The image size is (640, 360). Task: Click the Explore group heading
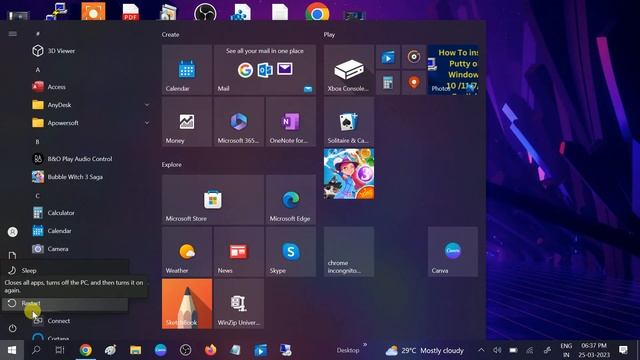[172, 164]
